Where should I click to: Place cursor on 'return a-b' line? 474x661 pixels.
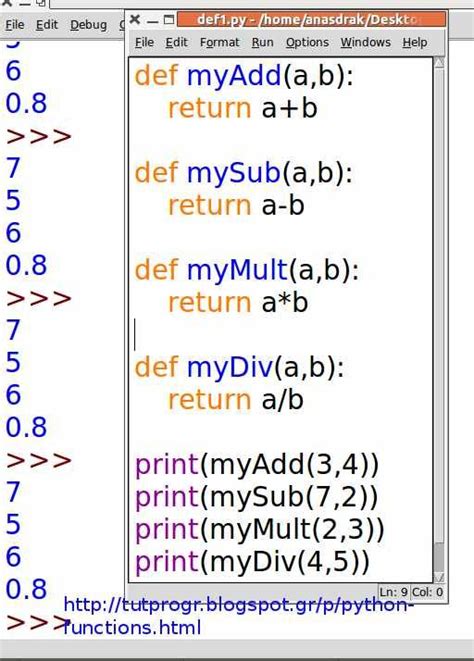236,205
